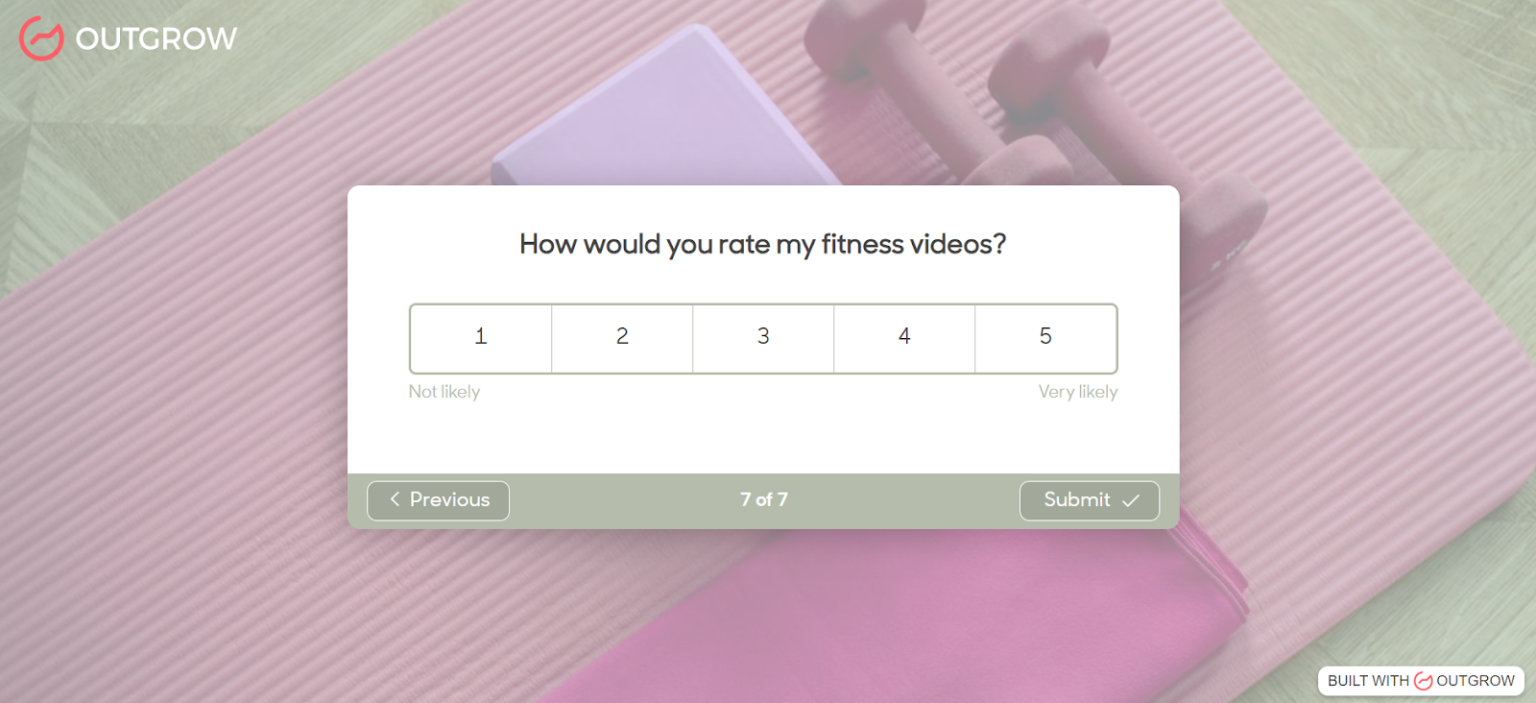The height and width of the screenshot is (703, 1536).
Task: Click the "7 of 7" progress indicator
Action: [763, 500]
